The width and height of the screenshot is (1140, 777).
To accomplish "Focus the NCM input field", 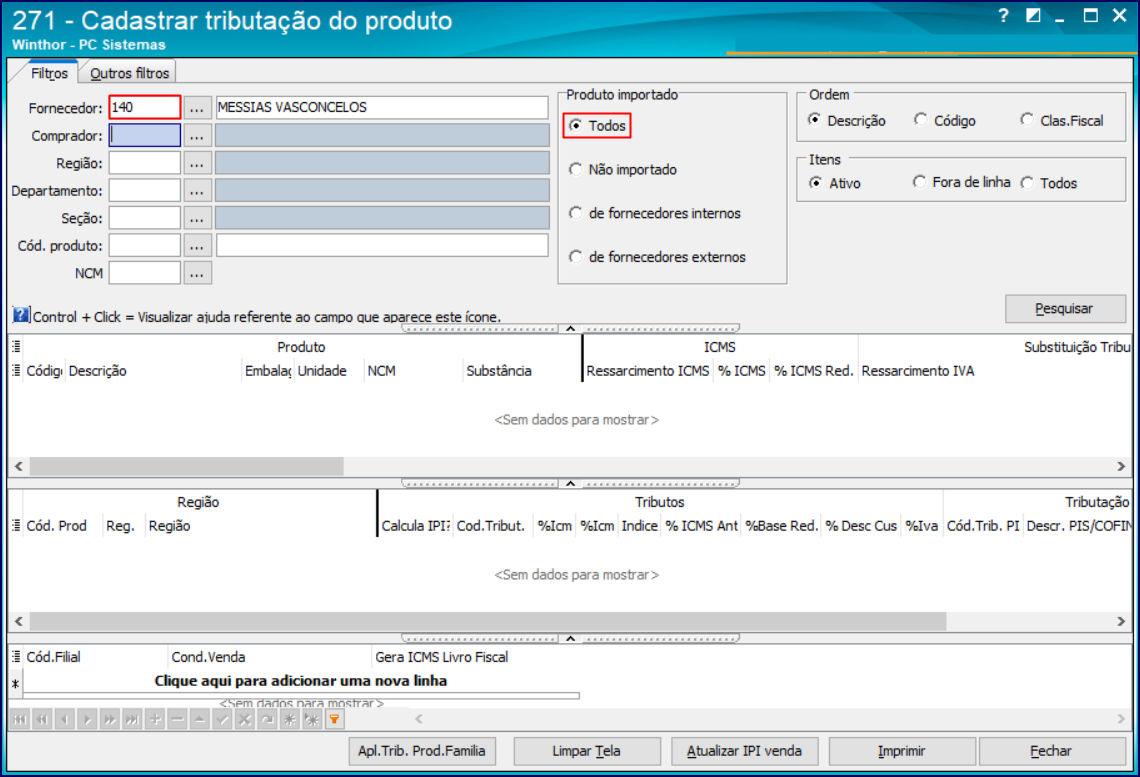I will coord(145,273).
